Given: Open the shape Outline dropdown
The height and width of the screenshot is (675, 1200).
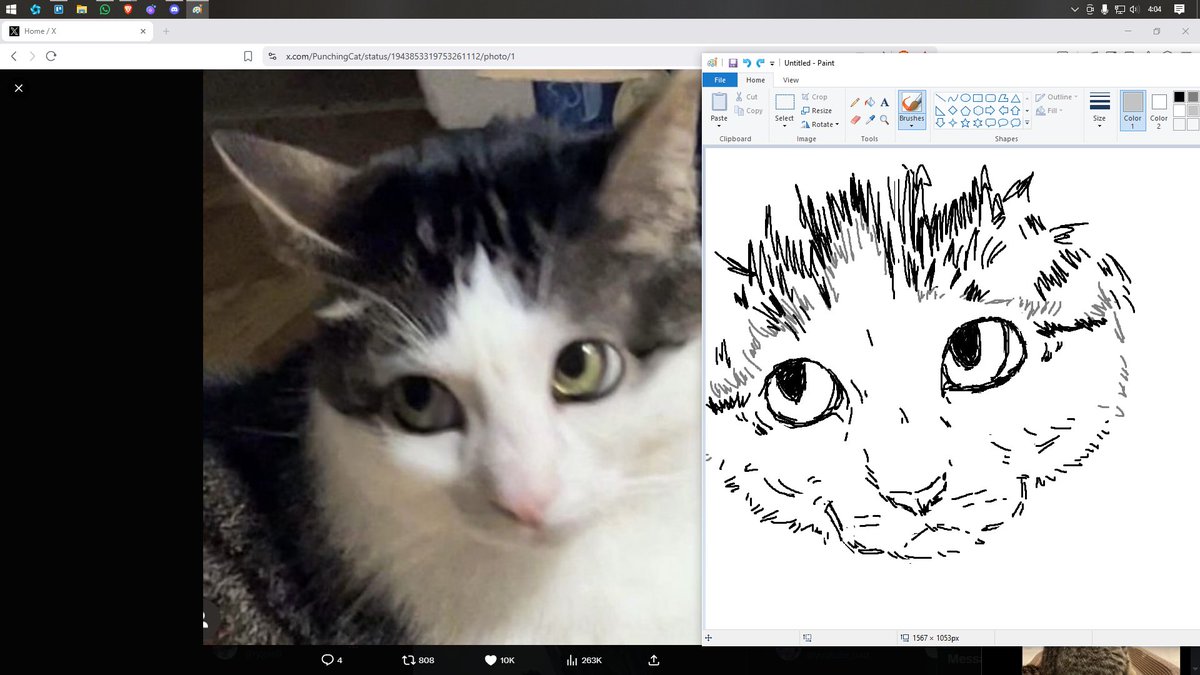Looking at the screenshot, I should click(x=1056, y=97).
